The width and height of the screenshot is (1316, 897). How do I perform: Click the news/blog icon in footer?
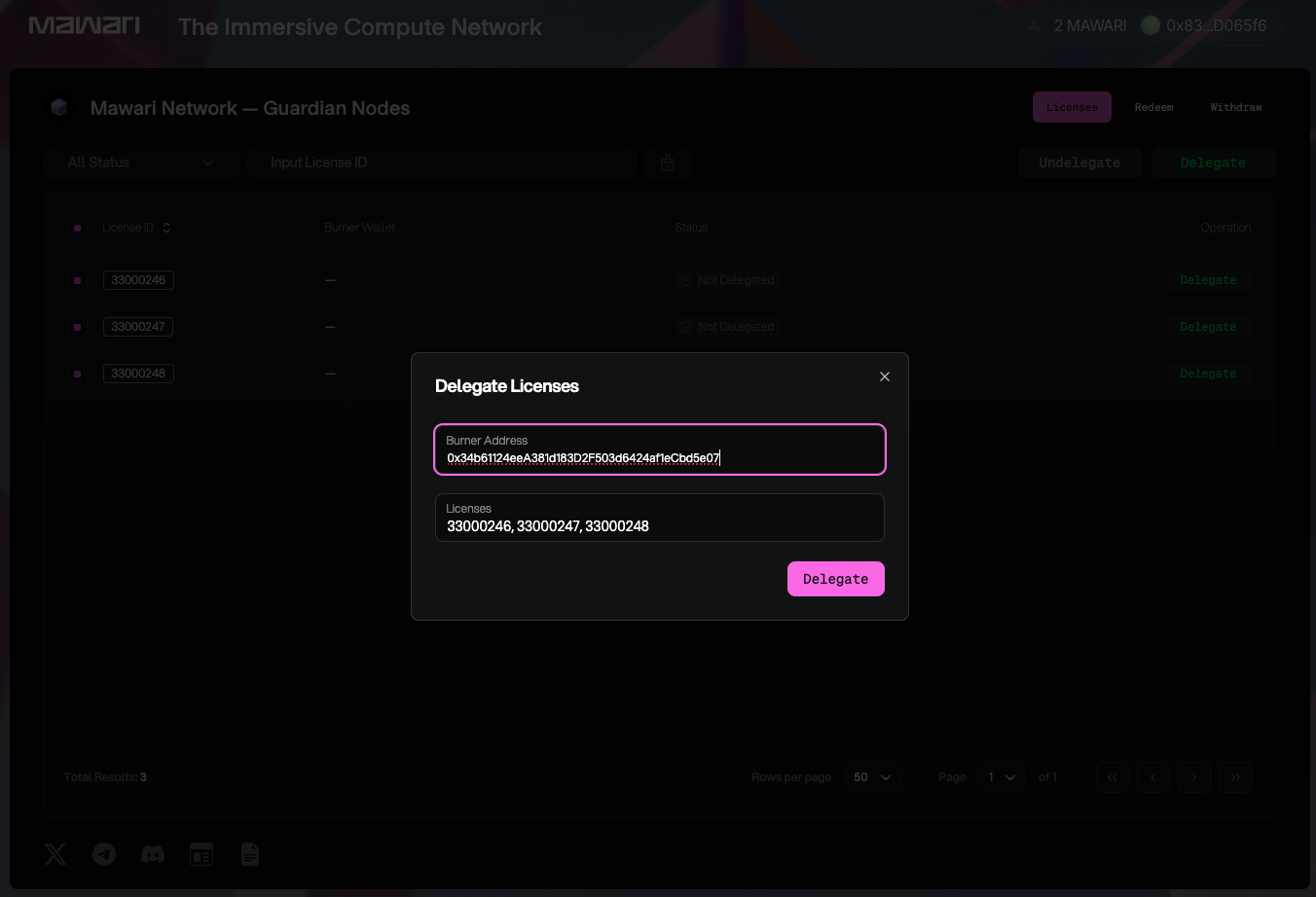pos(201,854)
